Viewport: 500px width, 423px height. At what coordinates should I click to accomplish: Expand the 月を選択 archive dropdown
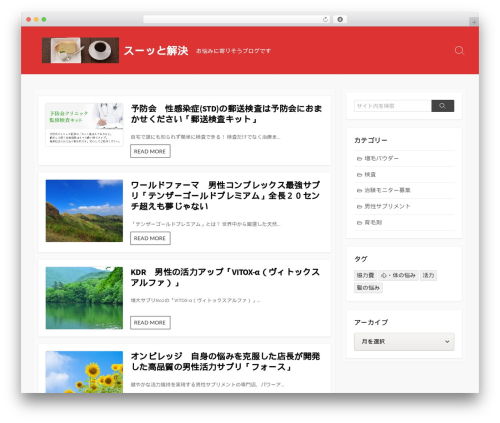pyautogui.click(x=404, y=341)
